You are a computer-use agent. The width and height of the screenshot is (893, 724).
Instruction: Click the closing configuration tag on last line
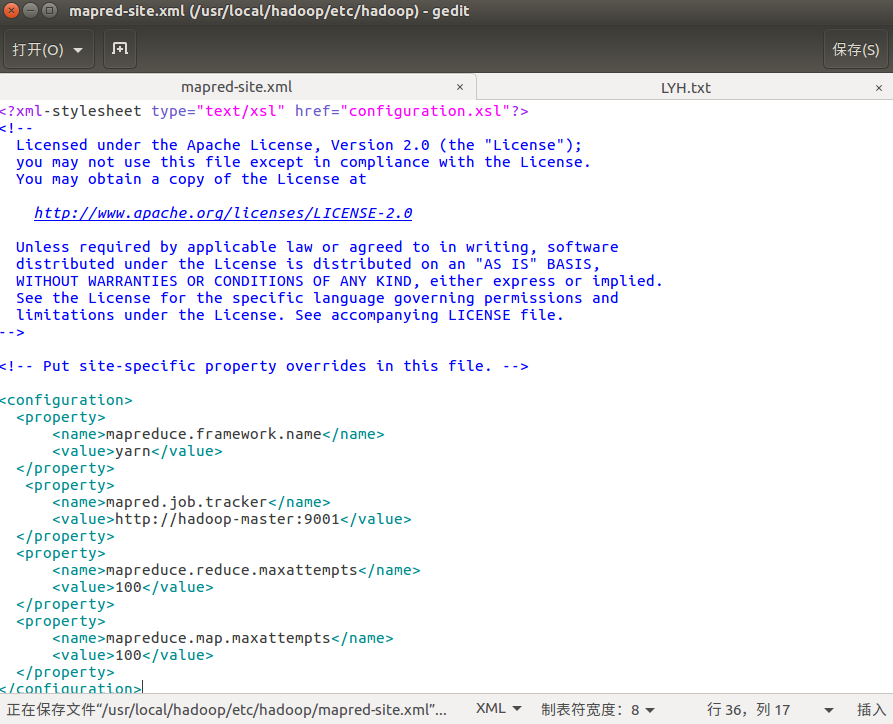point(70,688)
